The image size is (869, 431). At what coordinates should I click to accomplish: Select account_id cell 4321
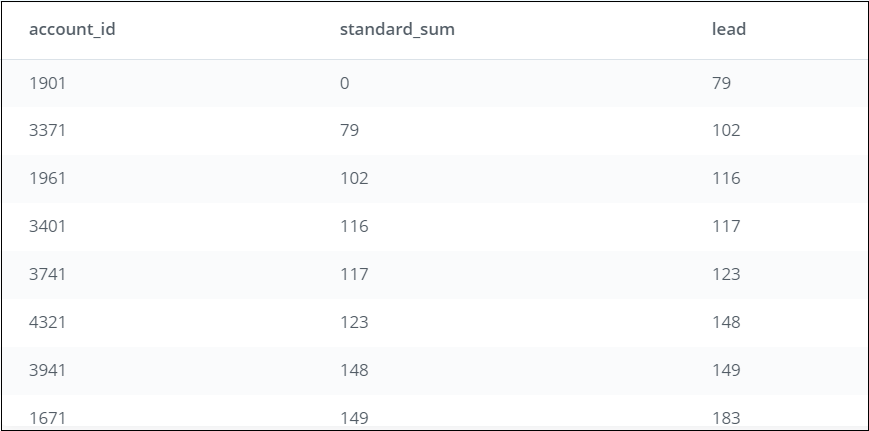[47, 322]
